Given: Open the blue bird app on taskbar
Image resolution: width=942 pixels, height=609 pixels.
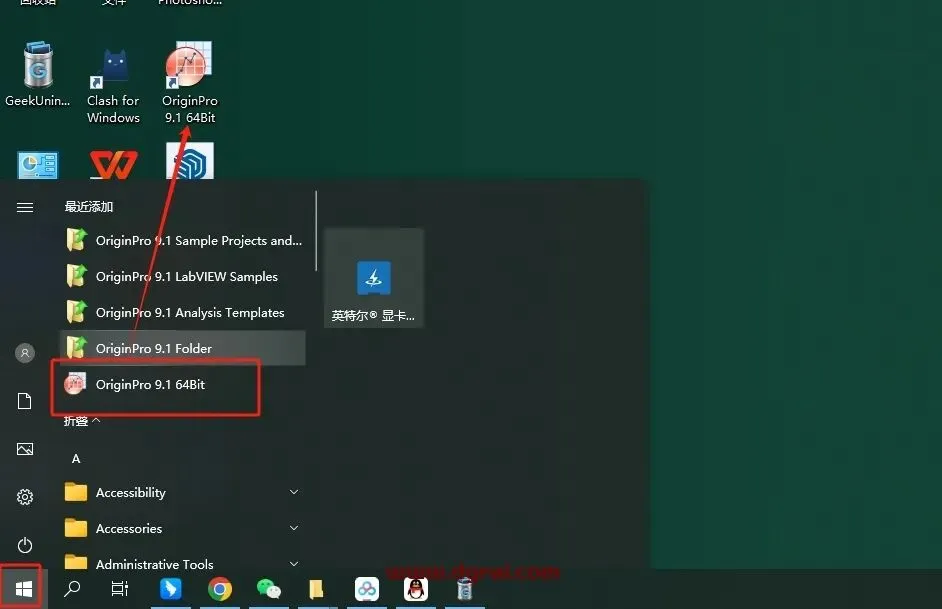Looking at the screenshot, I should coord(171,589).
